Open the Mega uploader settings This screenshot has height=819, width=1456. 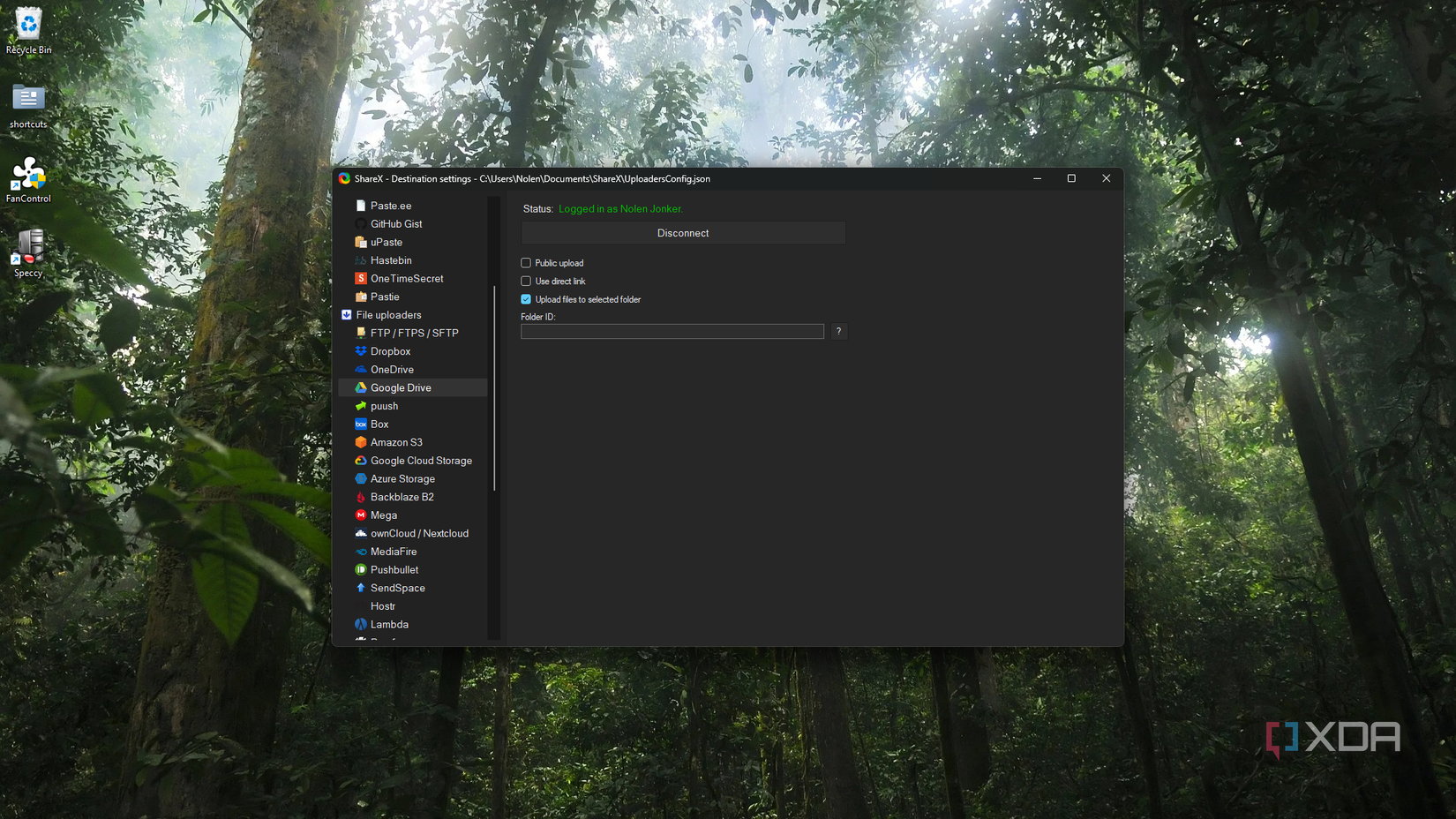pos(383,515)
